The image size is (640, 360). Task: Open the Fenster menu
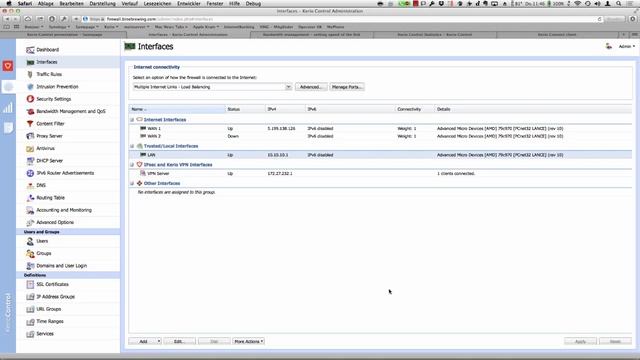[x=215, y=4]
